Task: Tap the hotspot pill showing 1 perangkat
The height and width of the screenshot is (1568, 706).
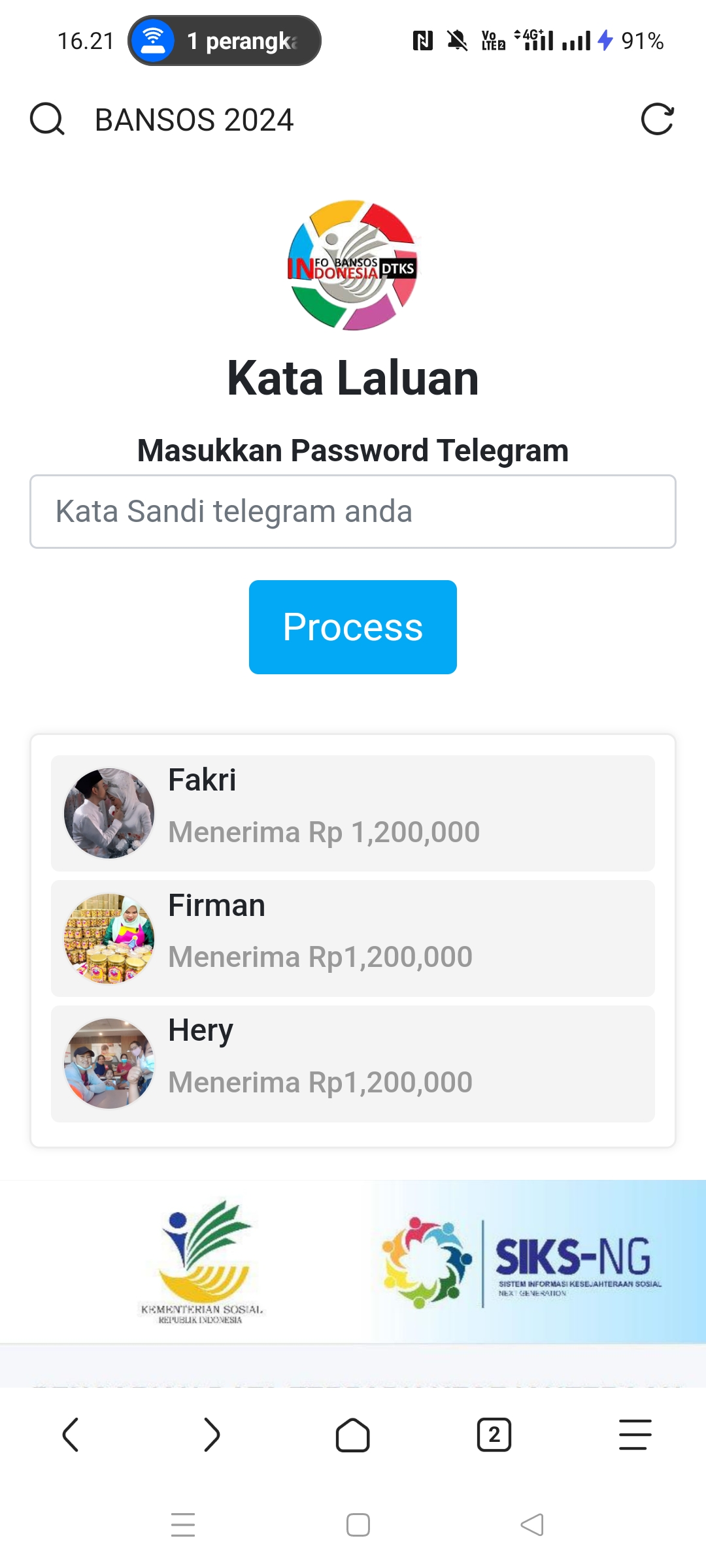Action: tap(222, 40)
